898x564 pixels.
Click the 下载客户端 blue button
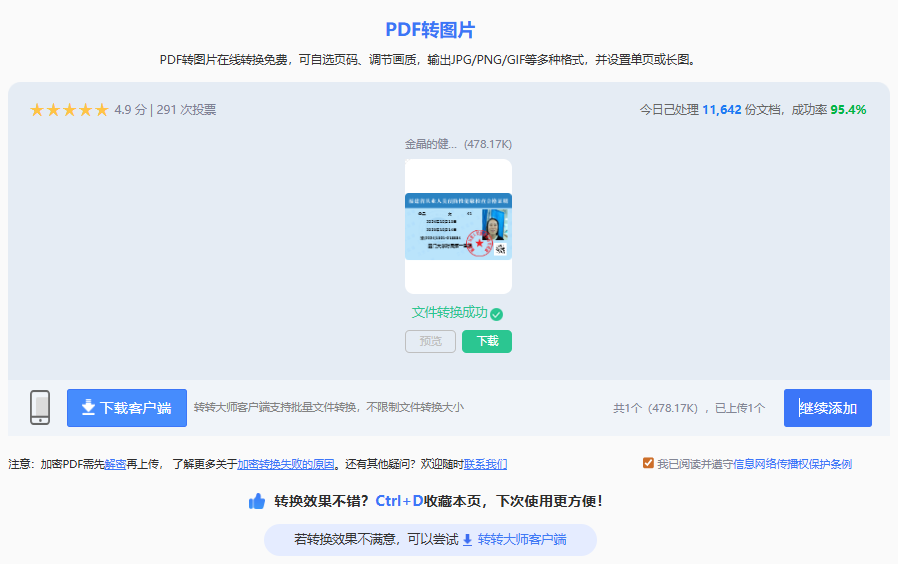pos(127,408)
